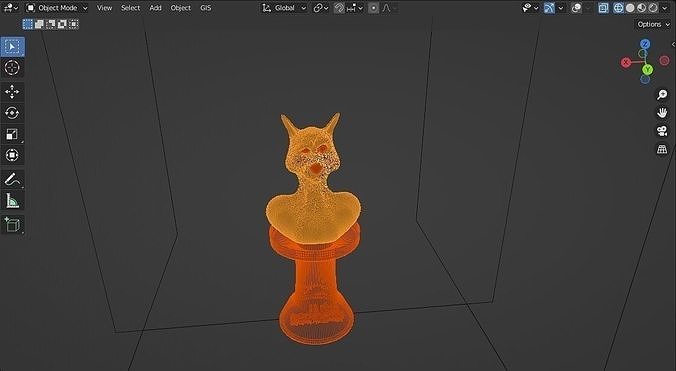Select the Add Cube tool

pos(12,224)
